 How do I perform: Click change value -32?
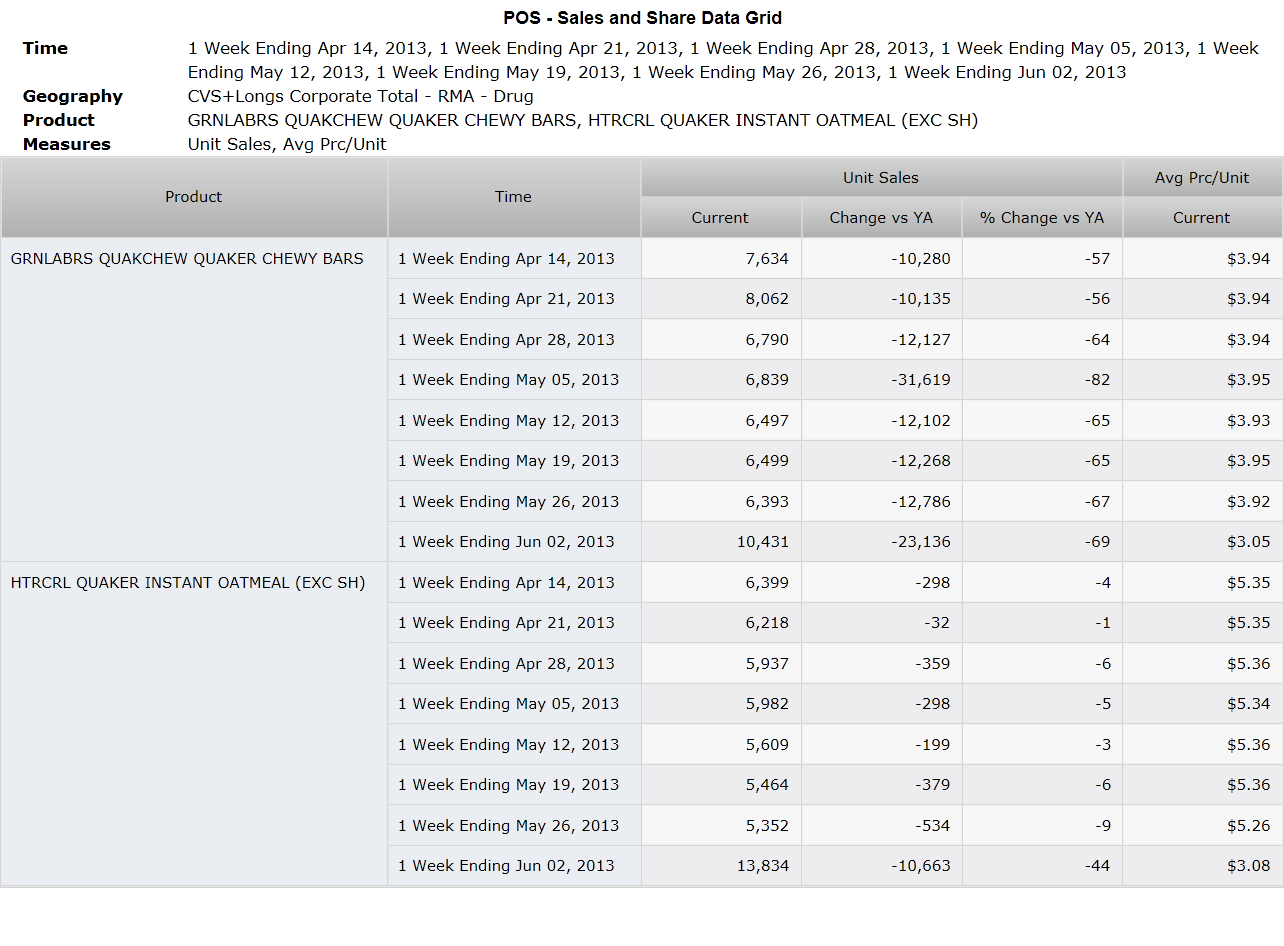click(x=881, y=622)
